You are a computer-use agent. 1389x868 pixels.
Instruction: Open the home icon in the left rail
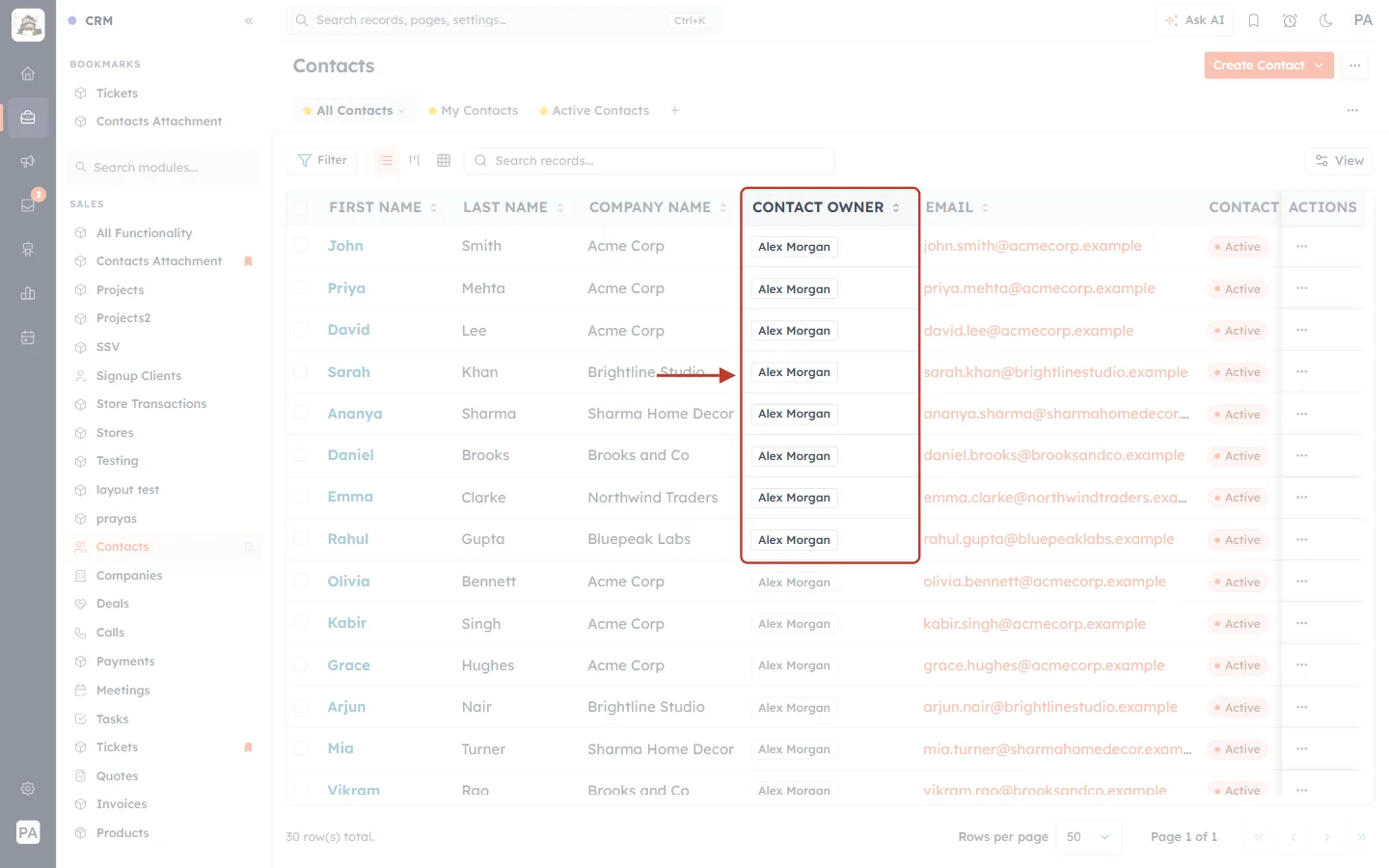click(x=28, y=73)
